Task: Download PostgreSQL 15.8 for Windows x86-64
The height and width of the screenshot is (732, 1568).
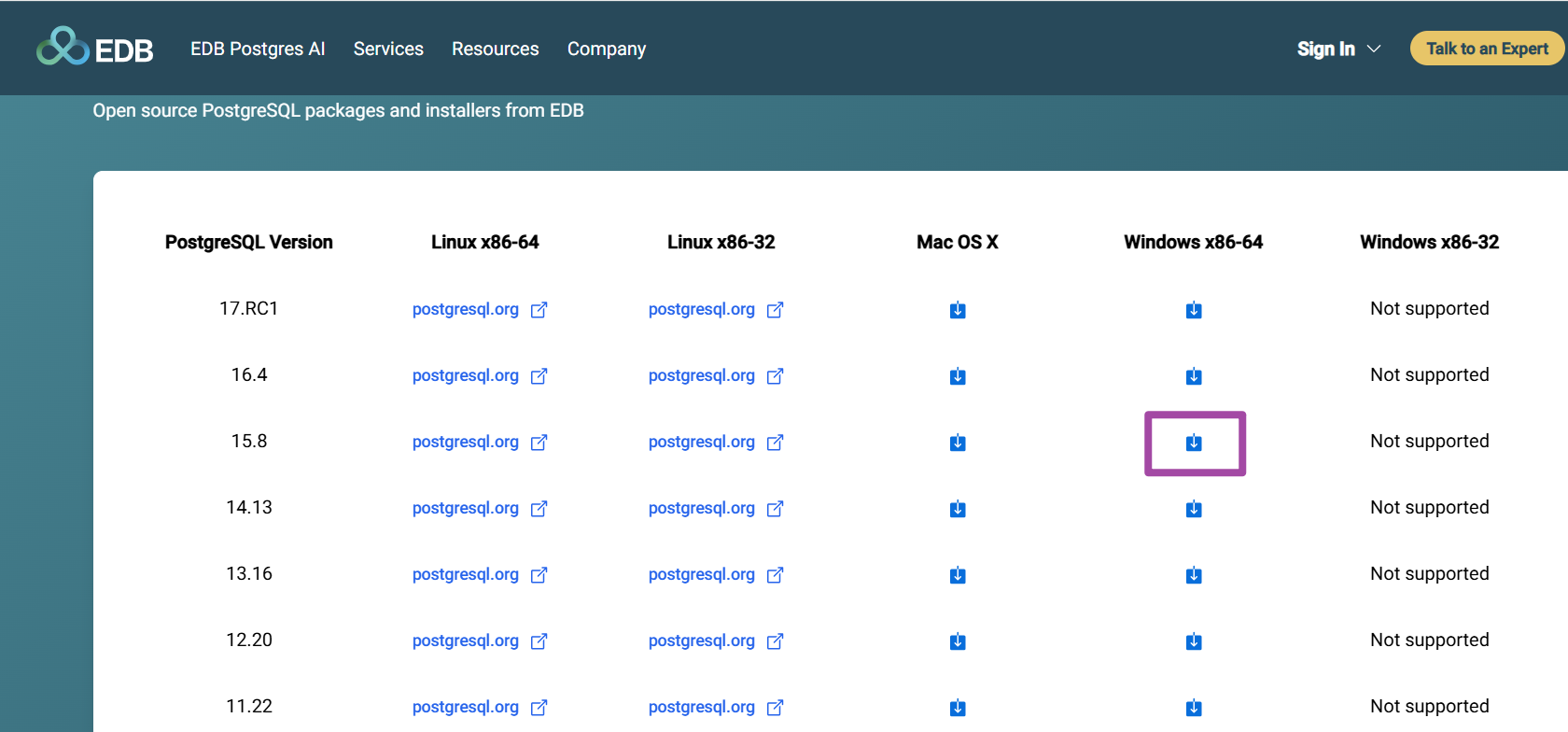Action: tap(1194, 443)
